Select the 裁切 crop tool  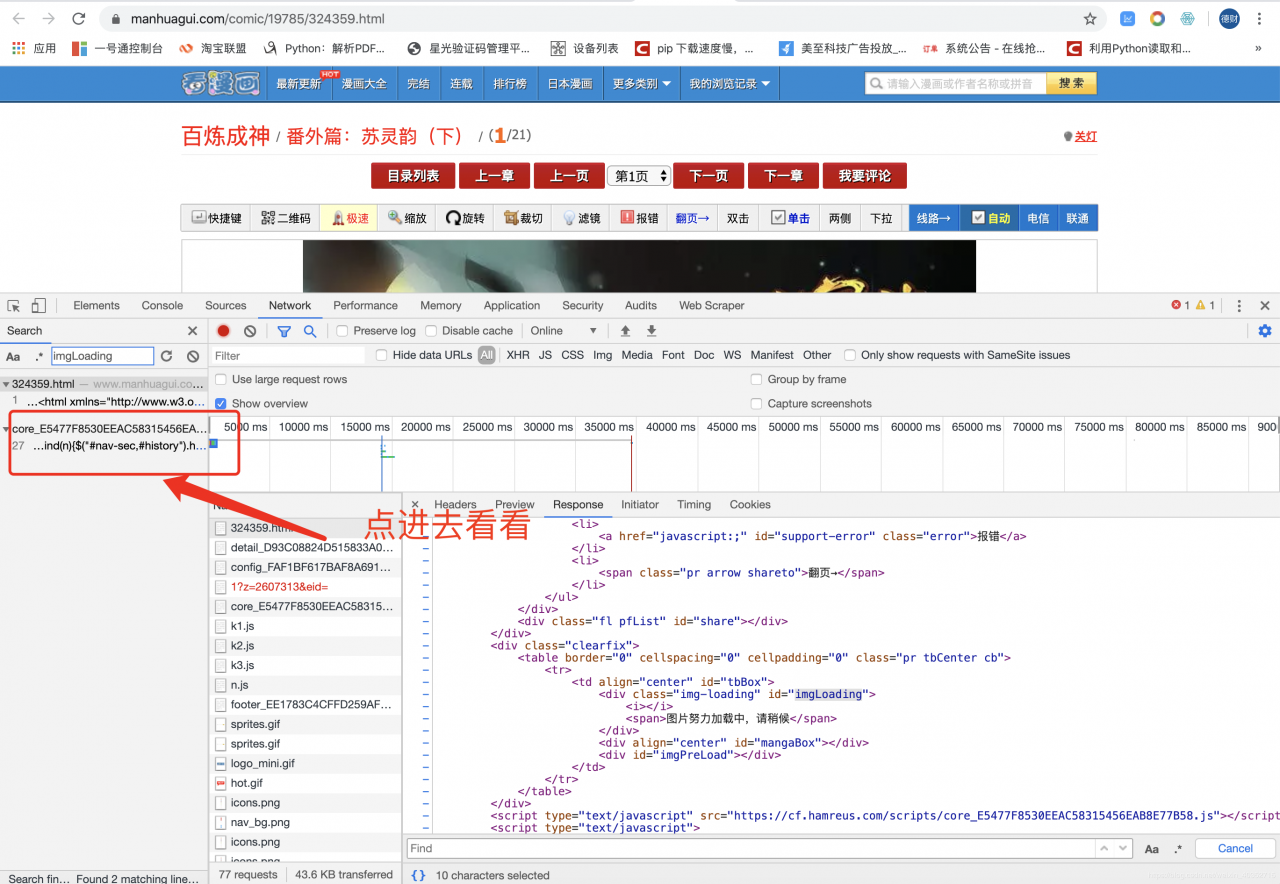[x=523, y=218]
